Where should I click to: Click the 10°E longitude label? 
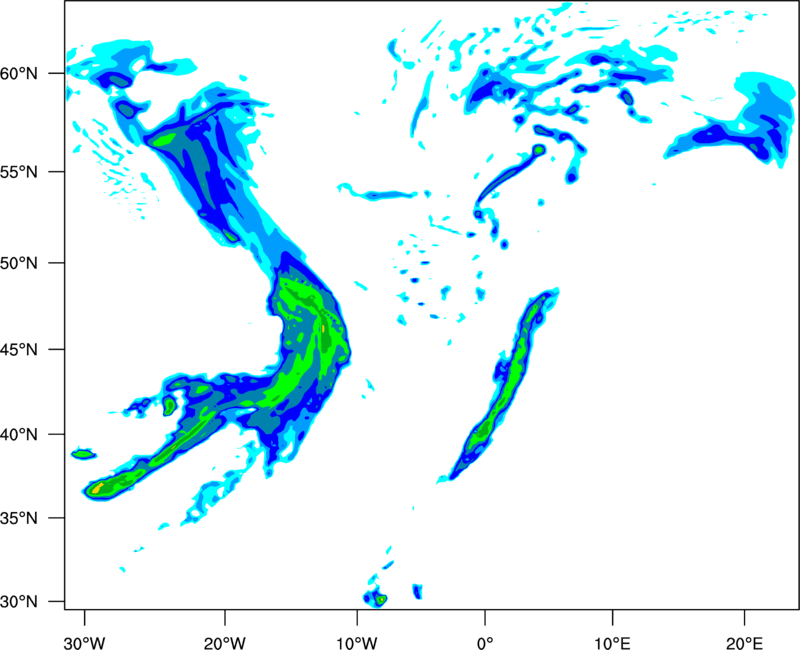612,643
